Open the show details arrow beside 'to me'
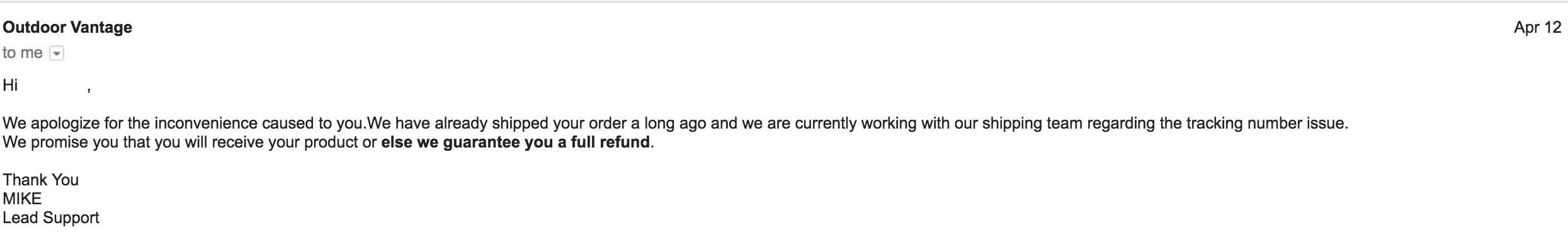The image size is (1568, 232). click(57, 54)
